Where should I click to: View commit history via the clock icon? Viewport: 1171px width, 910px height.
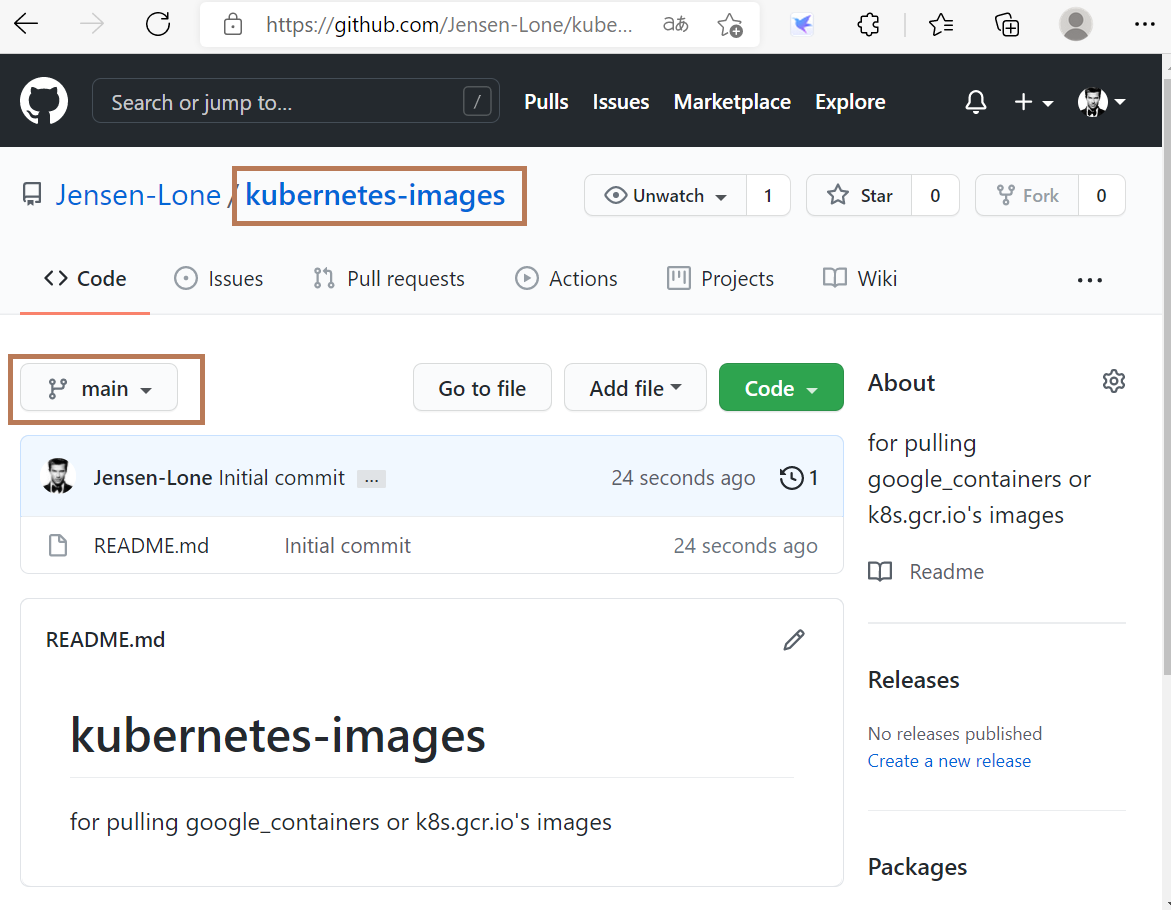click(x=798, y=477)
